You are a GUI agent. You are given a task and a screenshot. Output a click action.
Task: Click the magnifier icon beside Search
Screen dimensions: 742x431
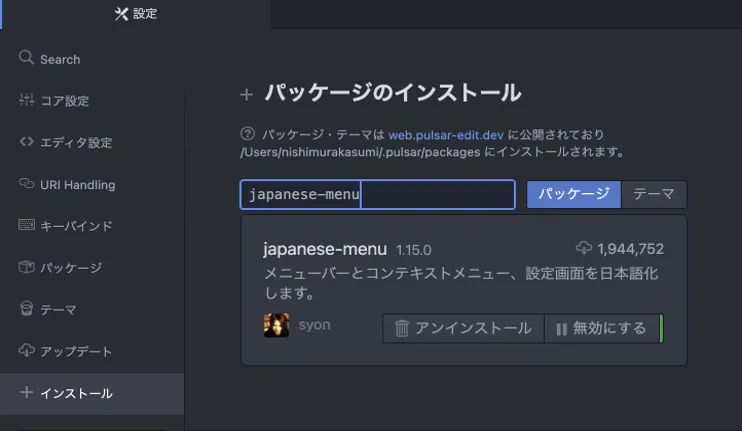click(26, 58)
